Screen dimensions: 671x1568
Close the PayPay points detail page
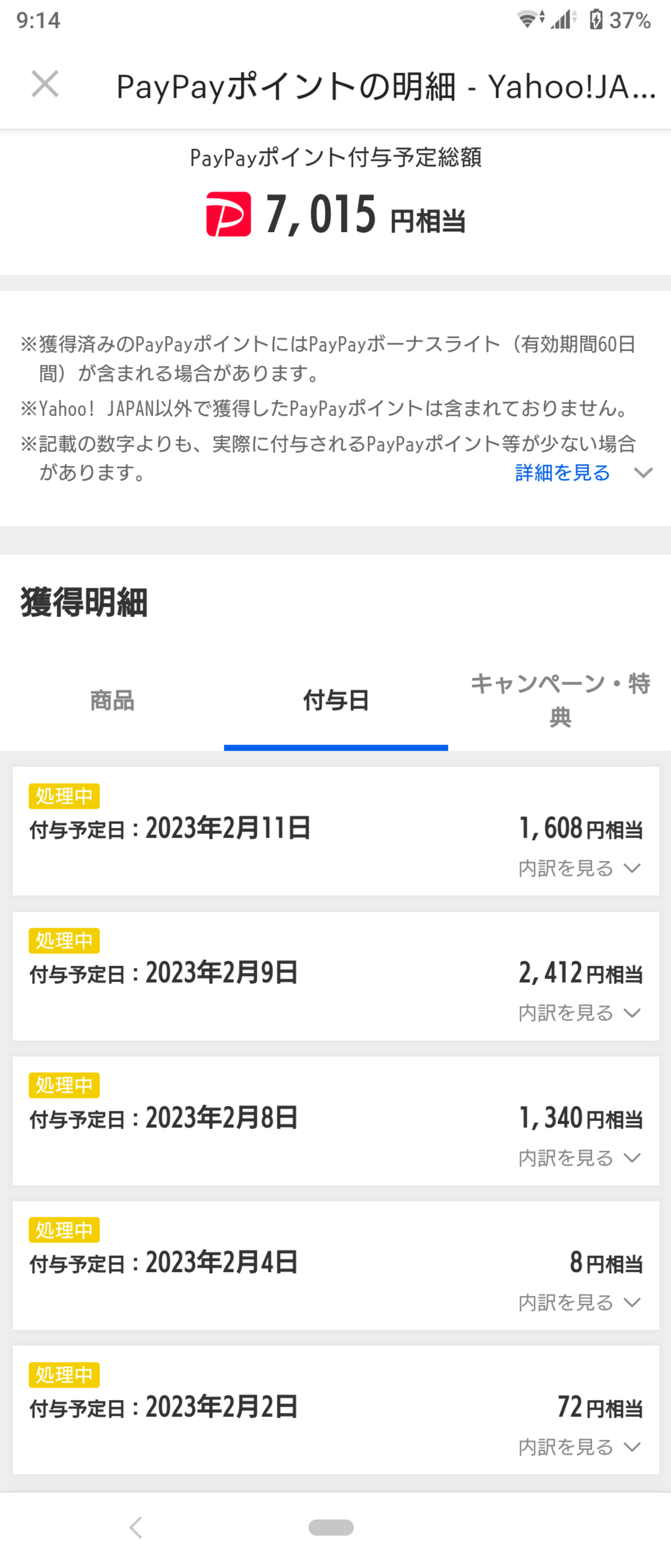pos(45,84)
